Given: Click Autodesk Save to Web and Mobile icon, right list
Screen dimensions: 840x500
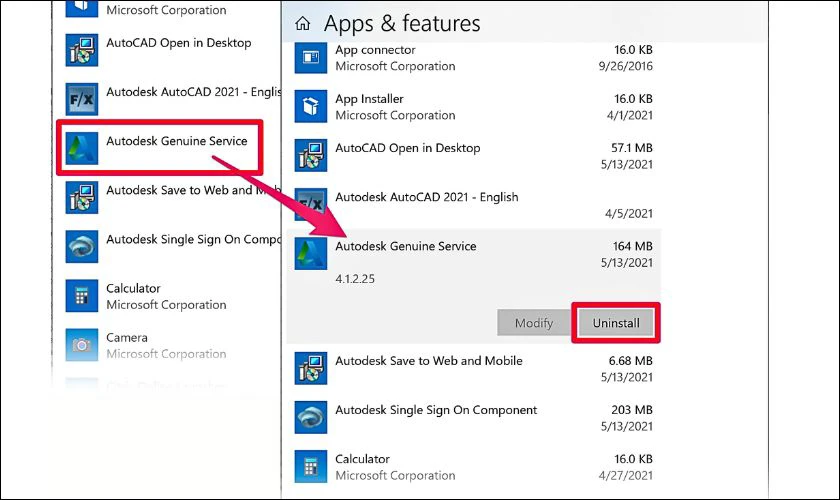Looking at the screenshot, I should (311, 368).
